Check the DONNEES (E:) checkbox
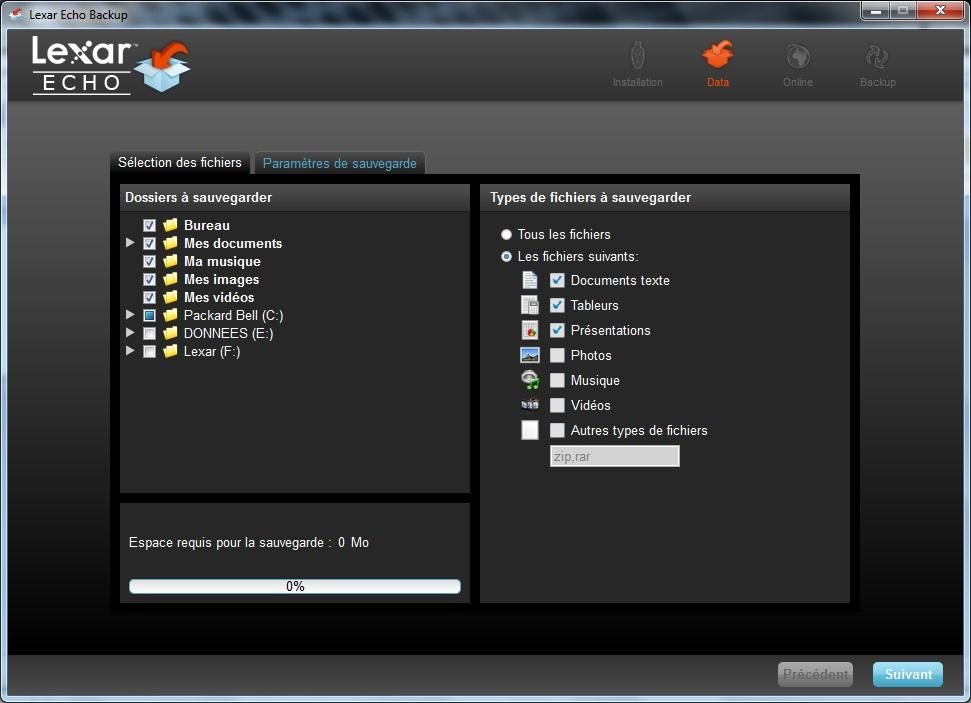Image resolution: width=971 pixels, height=703 pixels. 149,333
